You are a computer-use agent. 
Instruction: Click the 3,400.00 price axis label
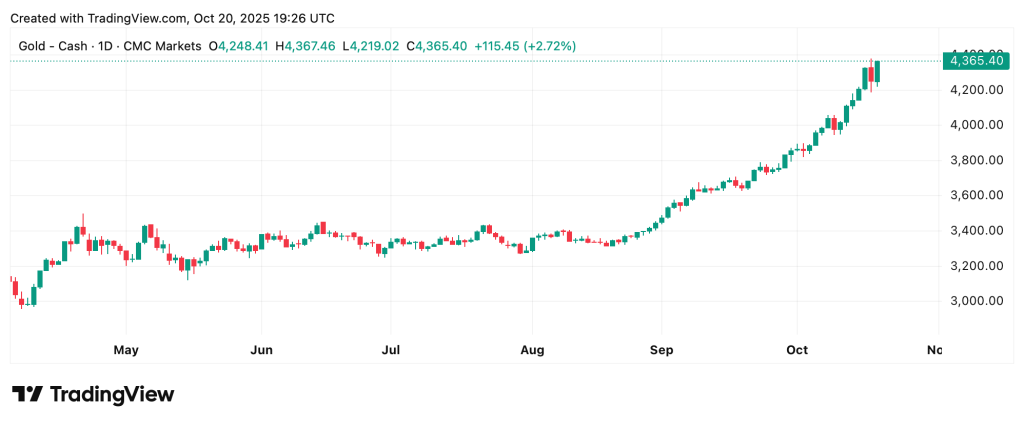(976, 230)
